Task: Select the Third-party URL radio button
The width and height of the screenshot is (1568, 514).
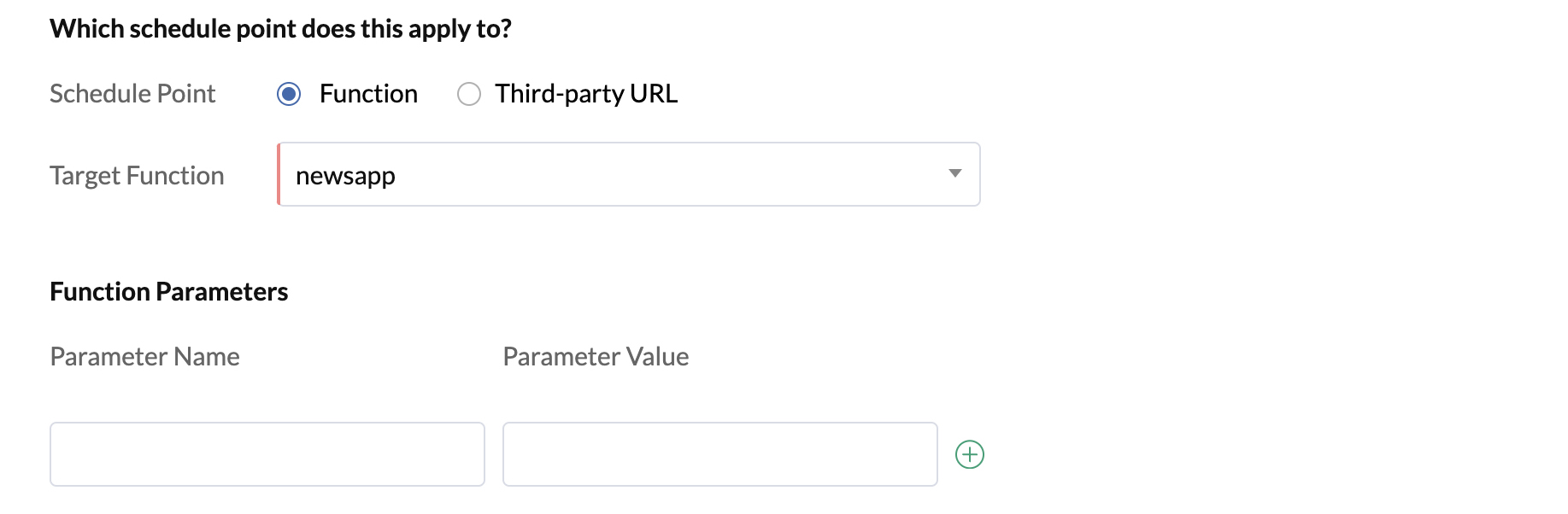Action: click(x=469, y=94)
